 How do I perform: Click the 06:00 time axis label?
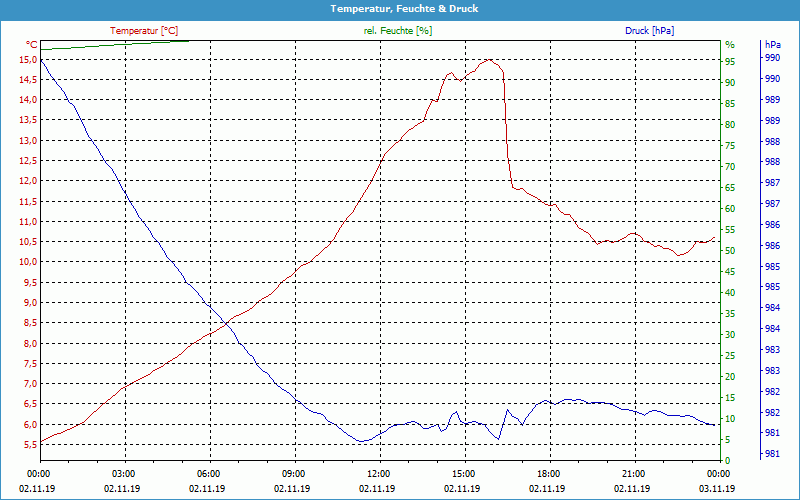209,473
